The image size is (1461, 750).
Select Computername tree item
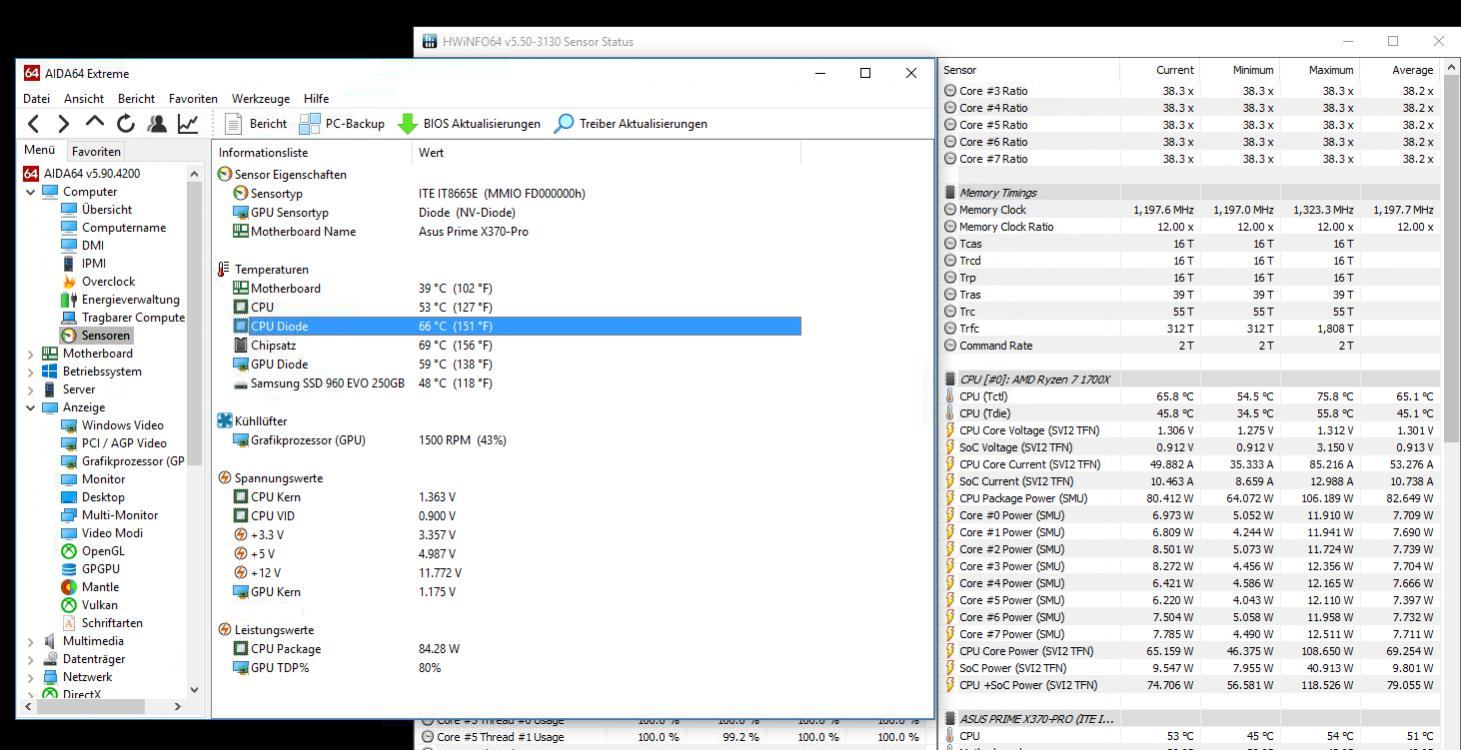(113, 228)
